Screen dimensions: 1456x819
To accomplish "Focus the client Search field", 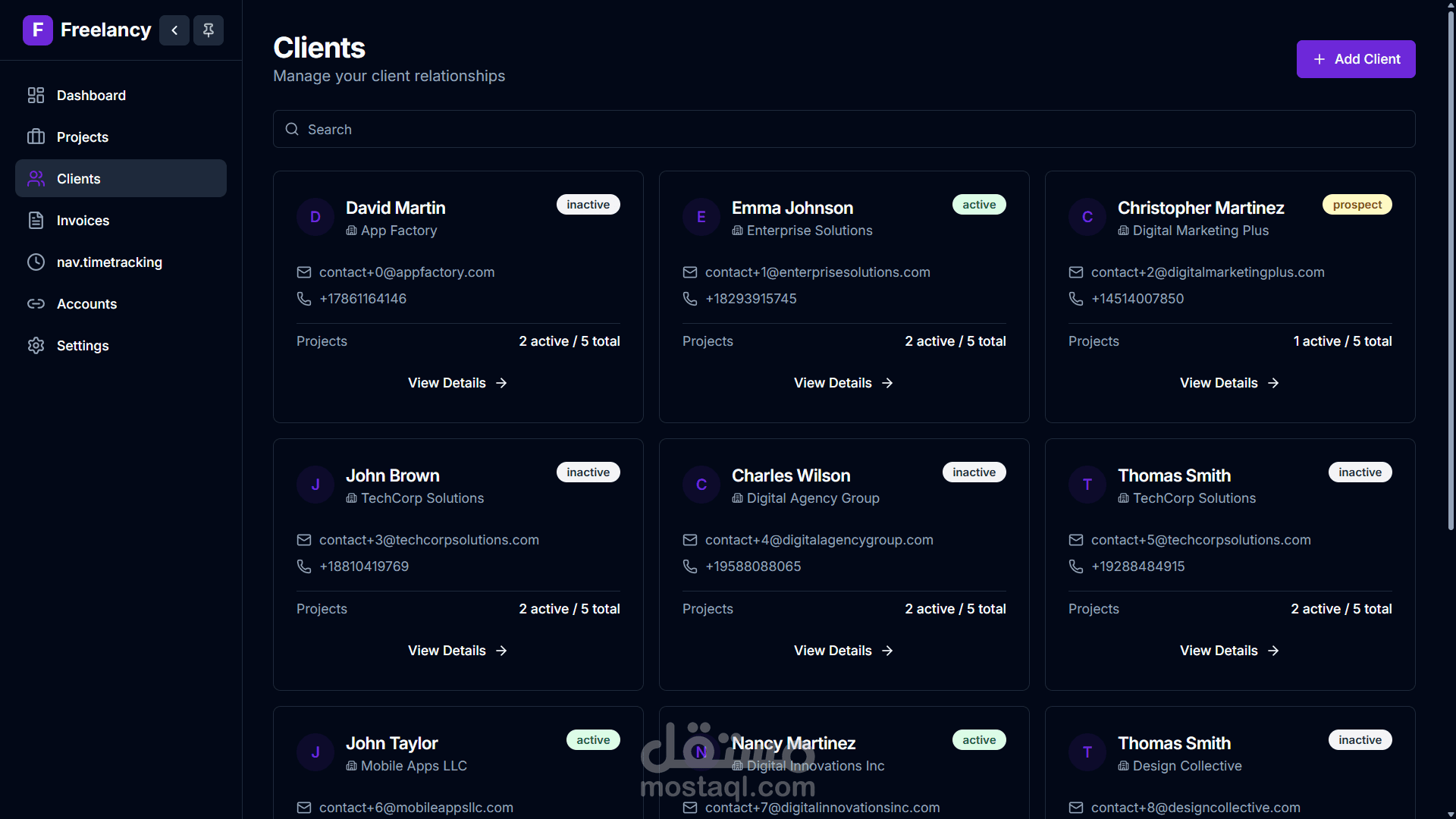I will [843, 130].
